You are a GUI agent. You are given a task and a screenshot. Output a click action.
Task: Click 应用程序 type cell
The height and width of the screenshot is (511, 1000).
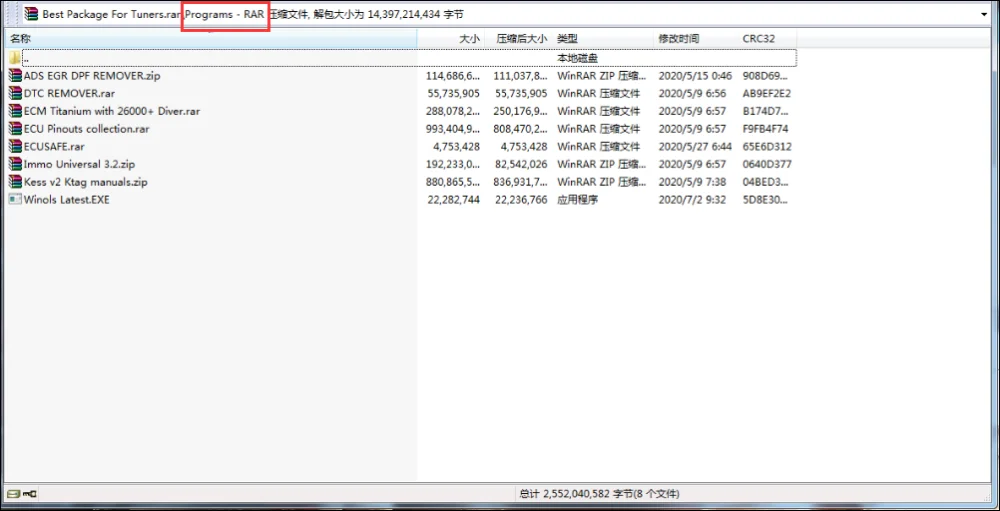[x=578, y=200]
